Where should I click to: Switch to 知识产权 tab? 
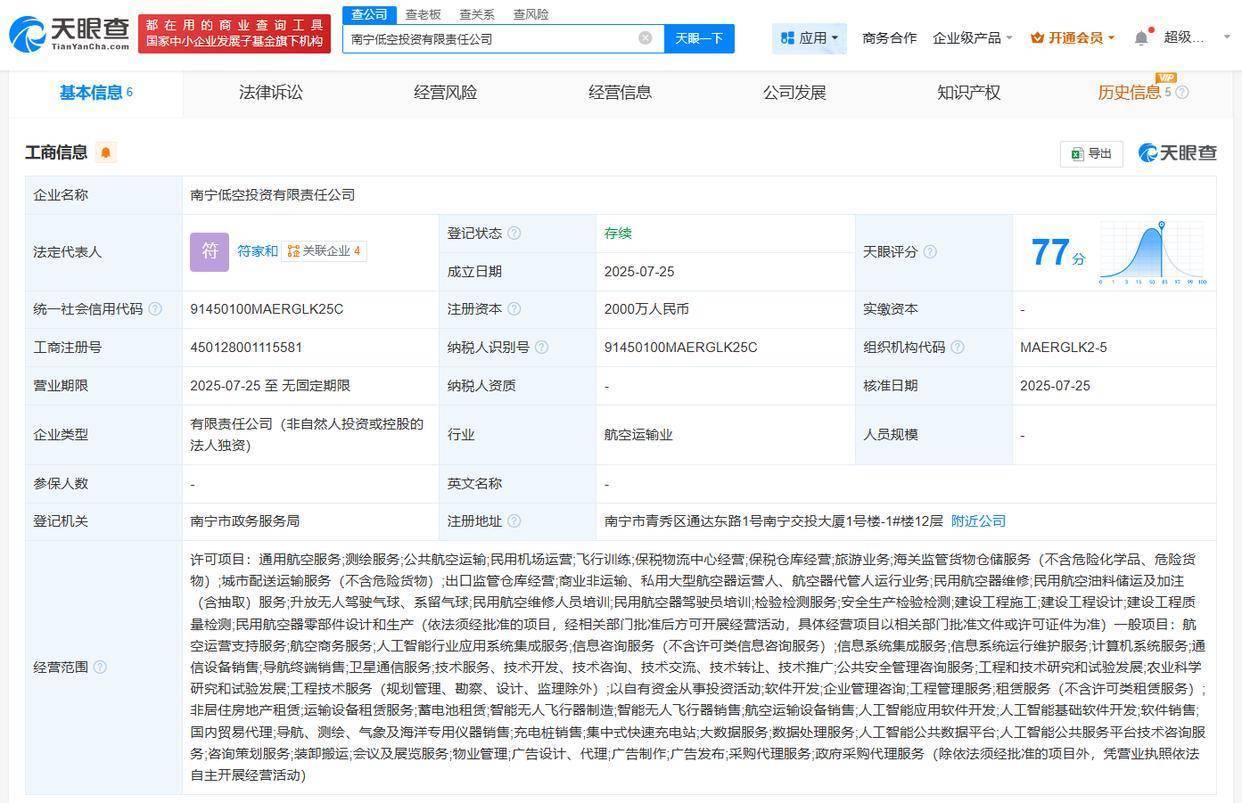click(x=968, y=92)
